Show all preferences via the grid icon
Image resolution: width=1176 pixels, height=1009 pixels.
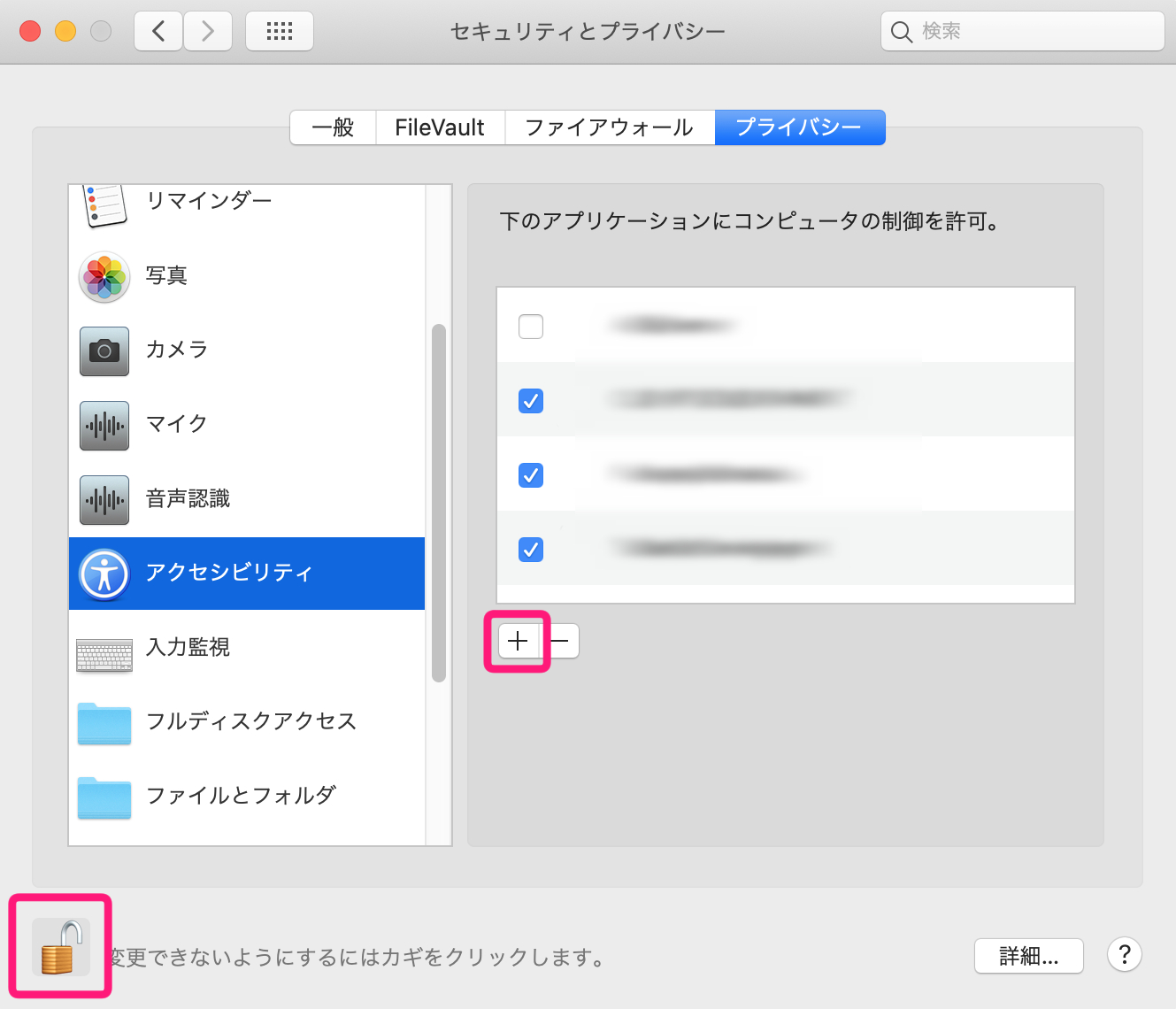tap(280, 31)
